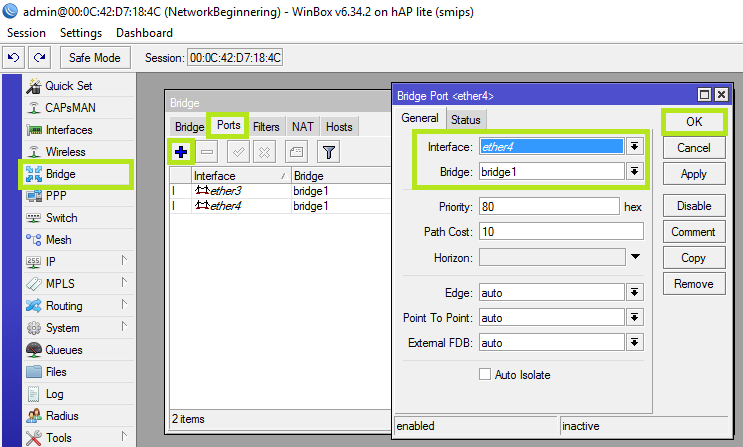Add a new bridge port with plus icon
The image size is (743, 447).
[x=181, y=152]
